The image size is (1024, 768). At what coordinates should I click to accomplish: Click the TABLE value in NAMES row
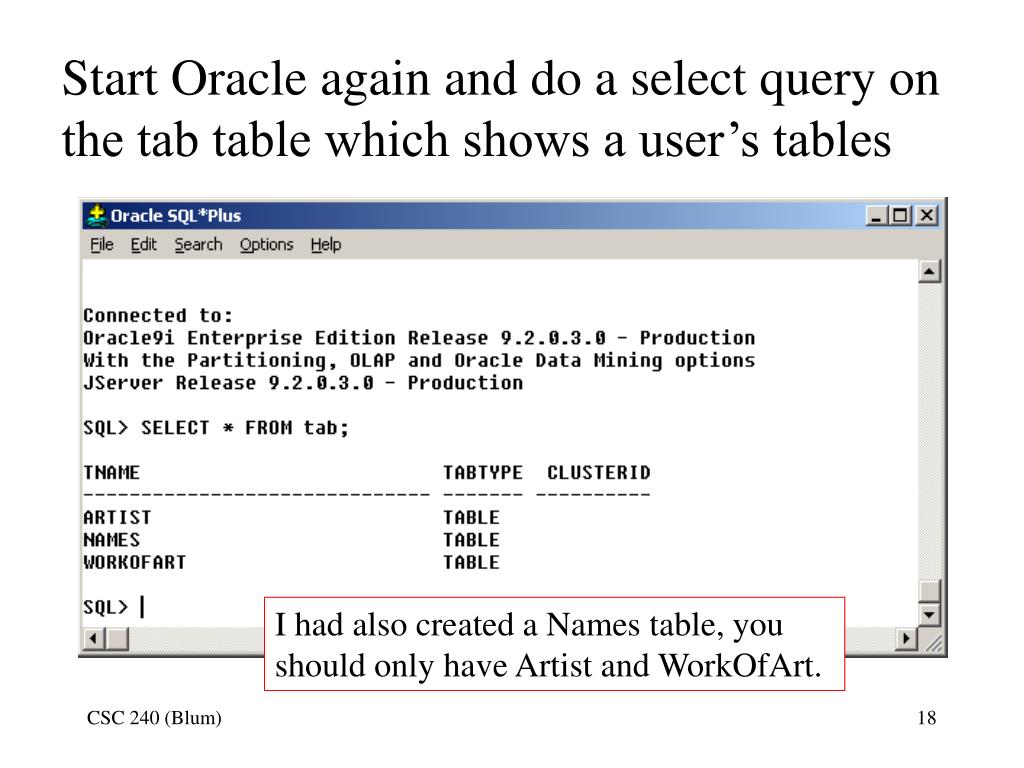point(472,540)
